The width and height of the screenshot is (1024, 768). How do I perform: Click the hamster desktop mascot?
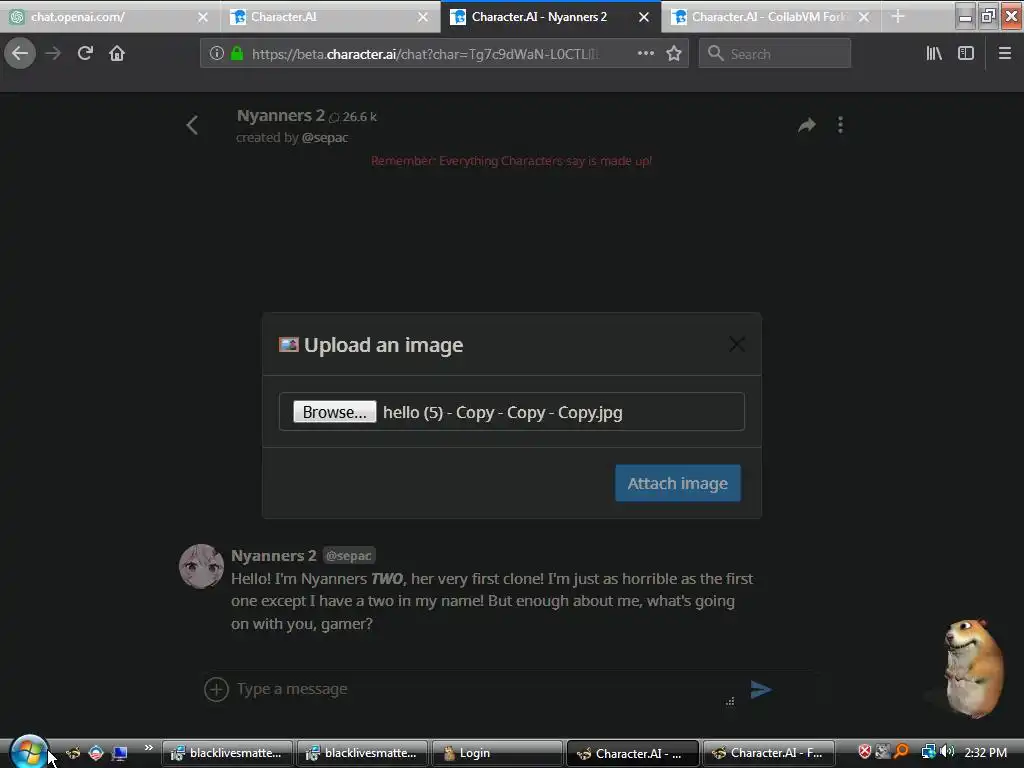click(x=972, y=667)
